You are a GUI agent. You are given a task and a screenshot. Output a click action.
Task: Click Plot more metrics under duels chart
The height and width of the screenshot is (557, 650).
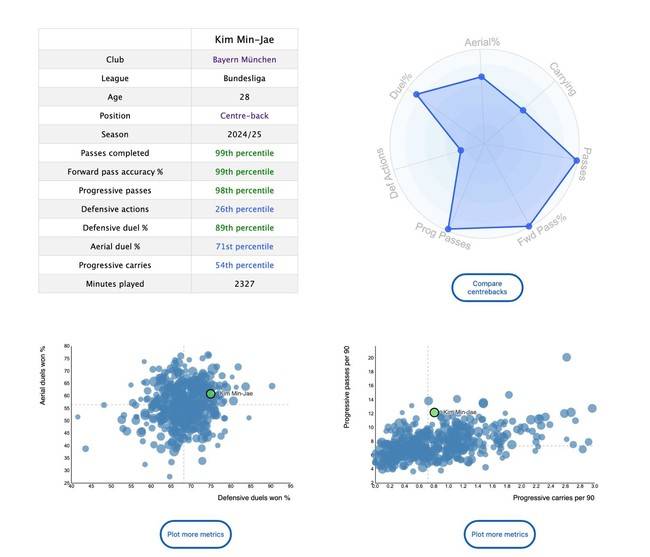click(x=196, y=534)
